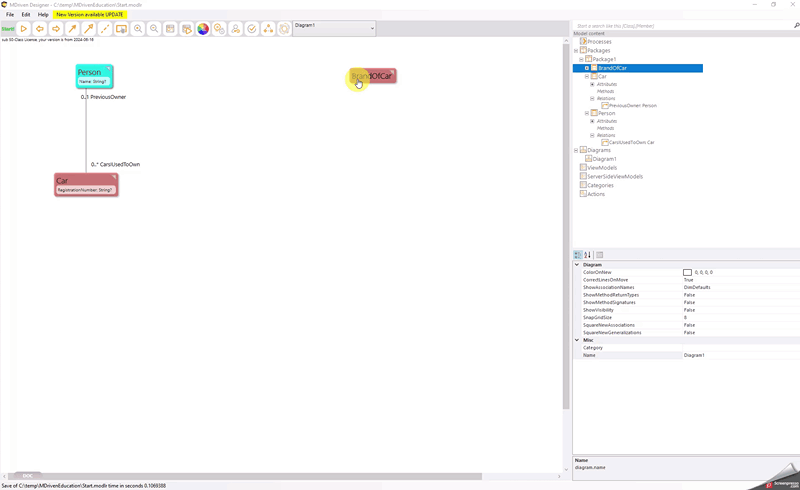Click the ColorOnNew color swatch
800x490 pixels.
point(687,272)
